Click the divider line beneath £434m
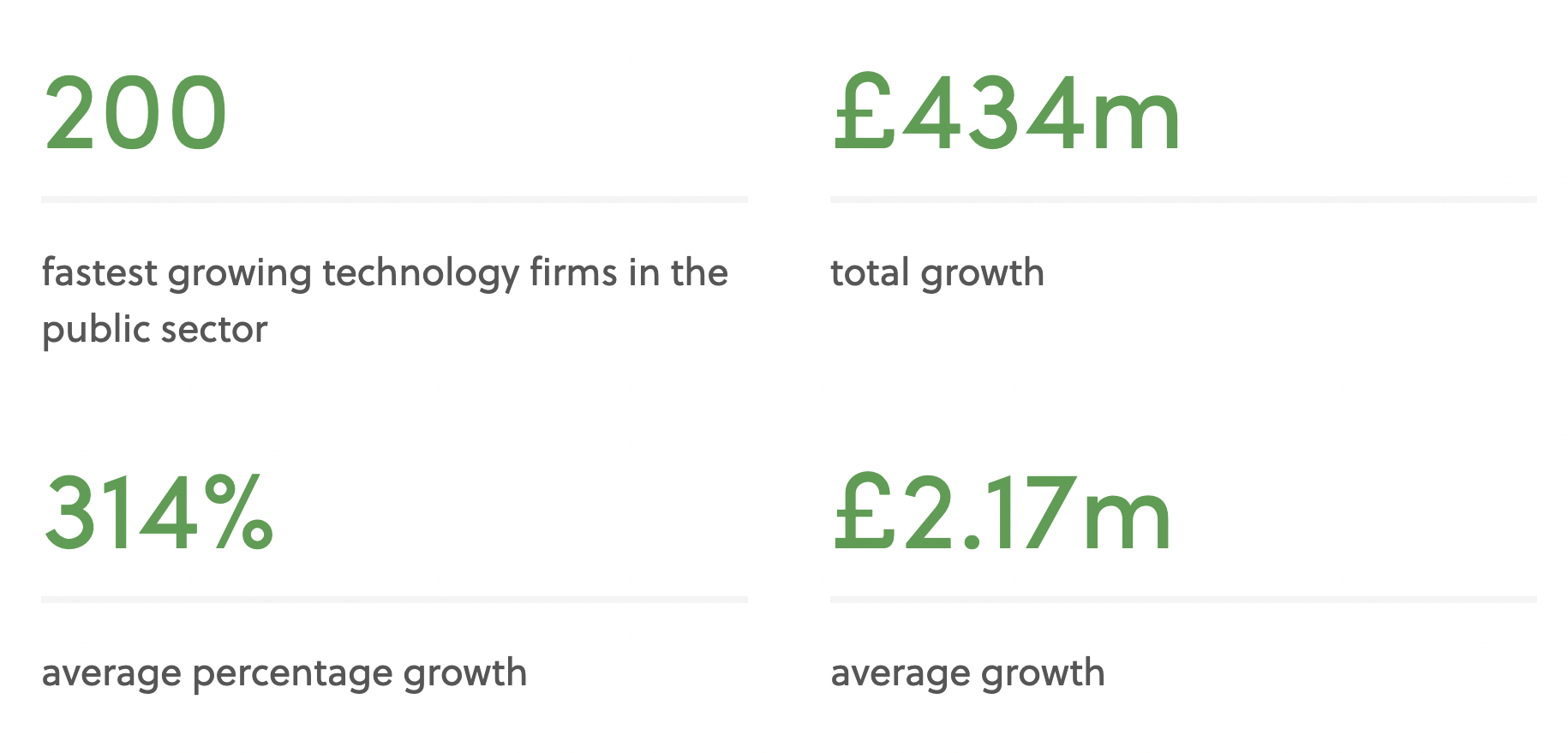 pyautogui.click(x=1183, y=200)
